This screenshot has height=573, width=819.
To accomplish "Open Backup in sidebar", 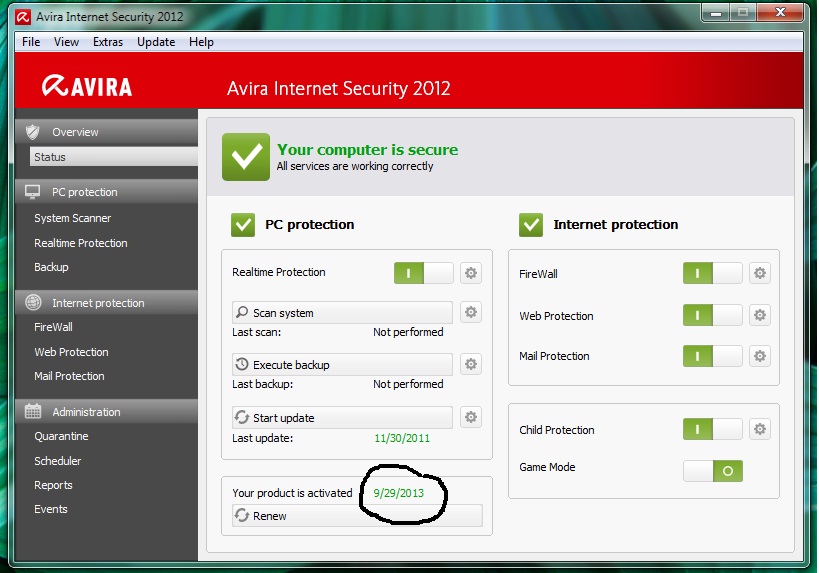I will point(51,267).
